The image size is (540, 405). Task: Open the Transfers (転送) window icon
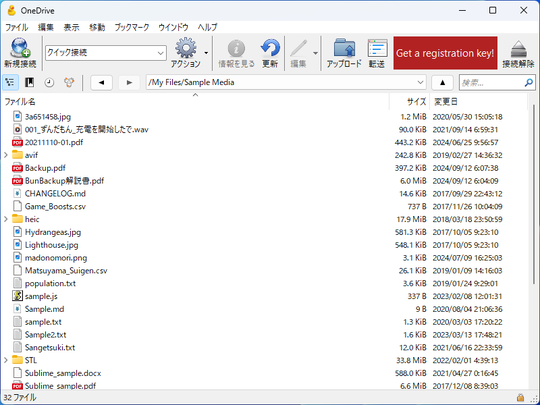(x=377, y=48)
